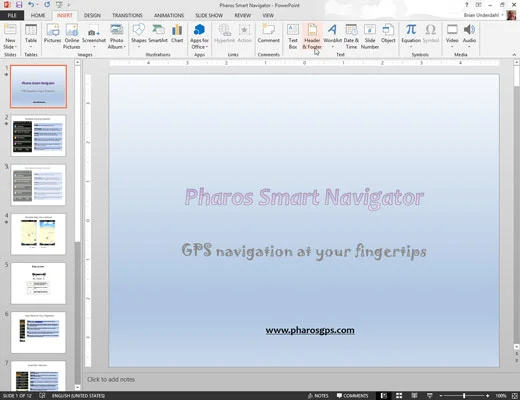Insert an Object

[388, 34]
